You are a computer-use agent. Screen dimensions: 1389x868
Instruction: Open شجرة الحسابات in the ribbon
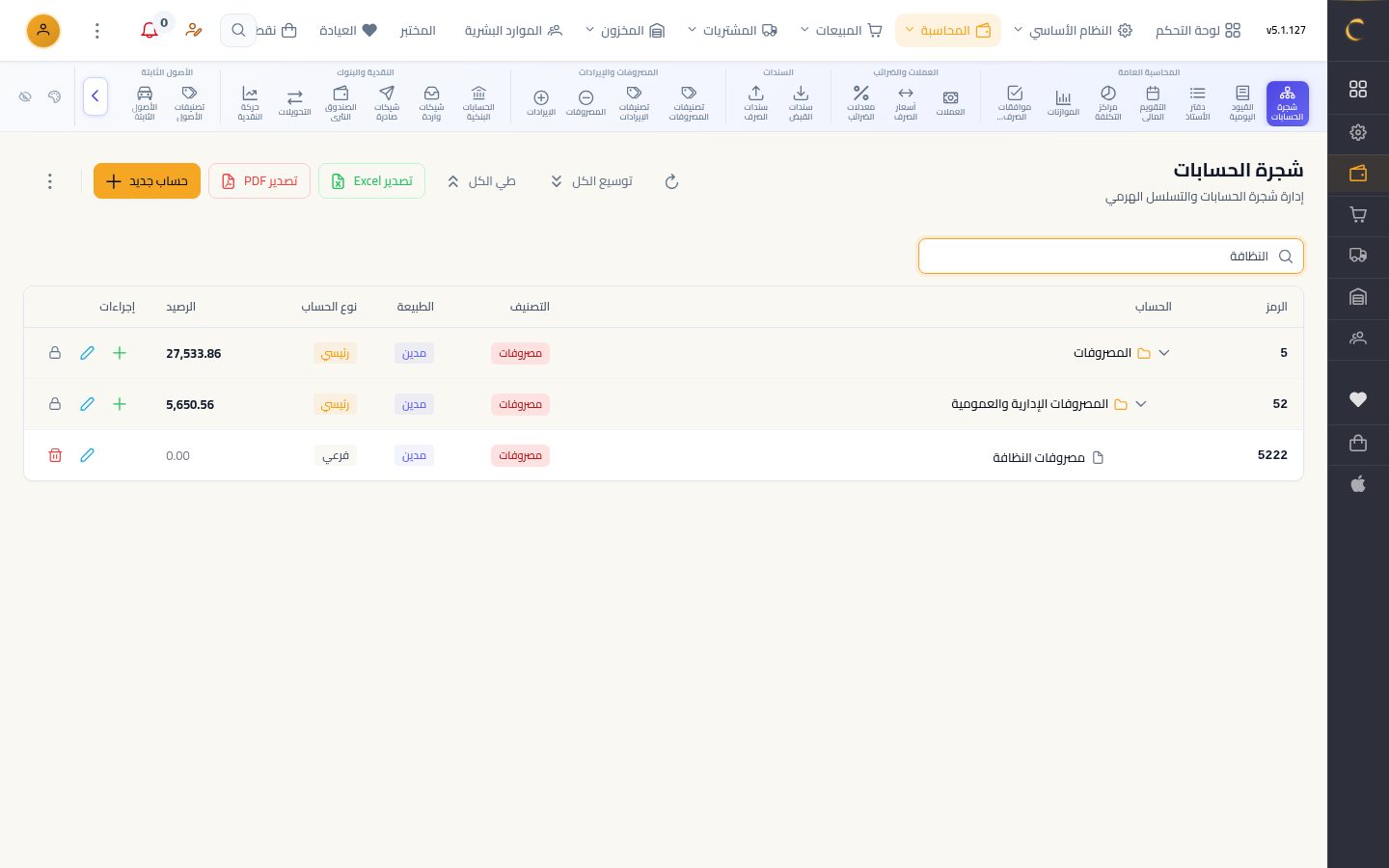pyautogui.click(x=1287, y=103)
